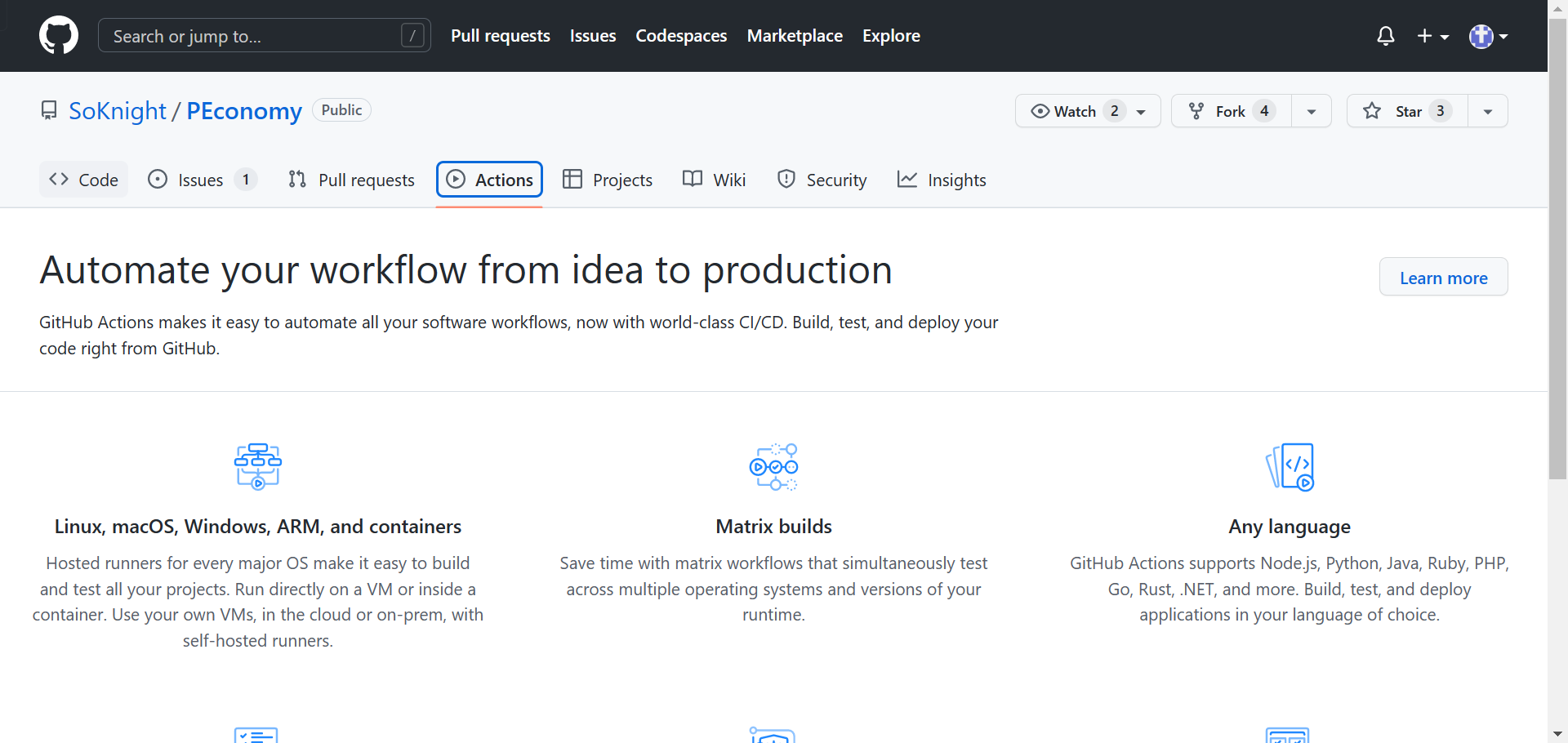
Task: Fork the repository
Action: (1232, 111)
